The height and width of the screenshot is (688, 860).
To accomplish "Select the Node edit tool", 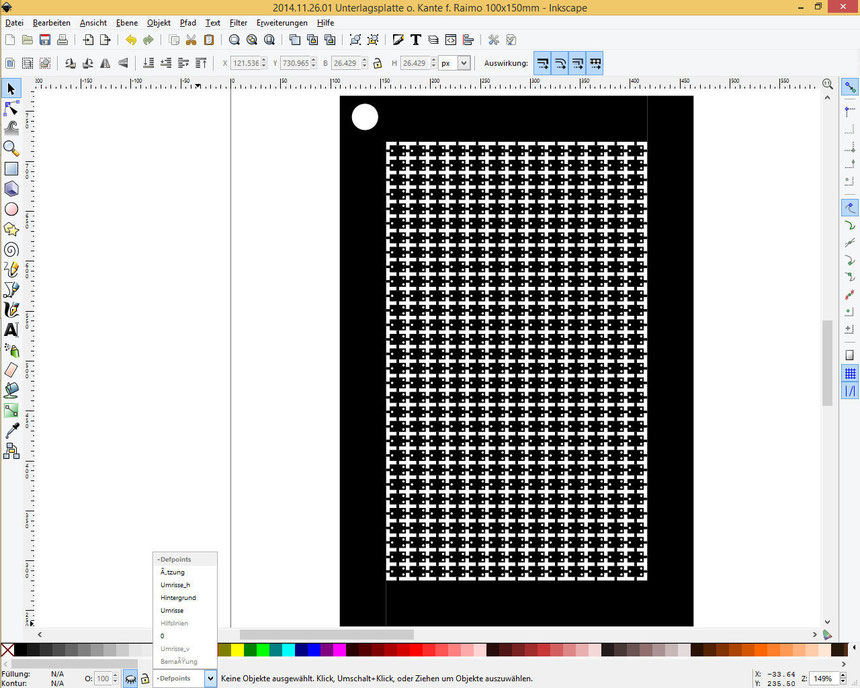I will click(x=11, y=108).
